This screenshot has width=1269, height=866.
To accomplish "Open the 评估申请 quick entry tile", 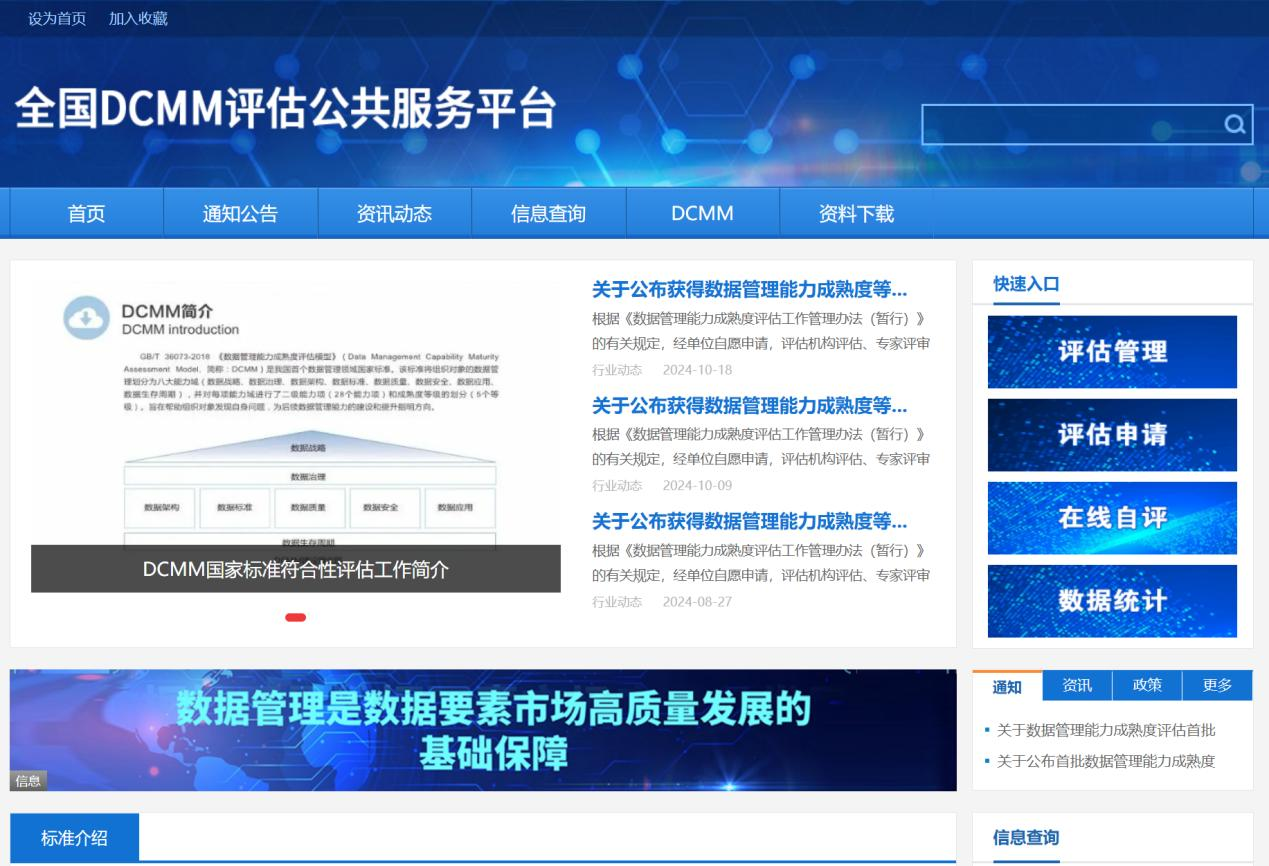I will click(1112, 435).
